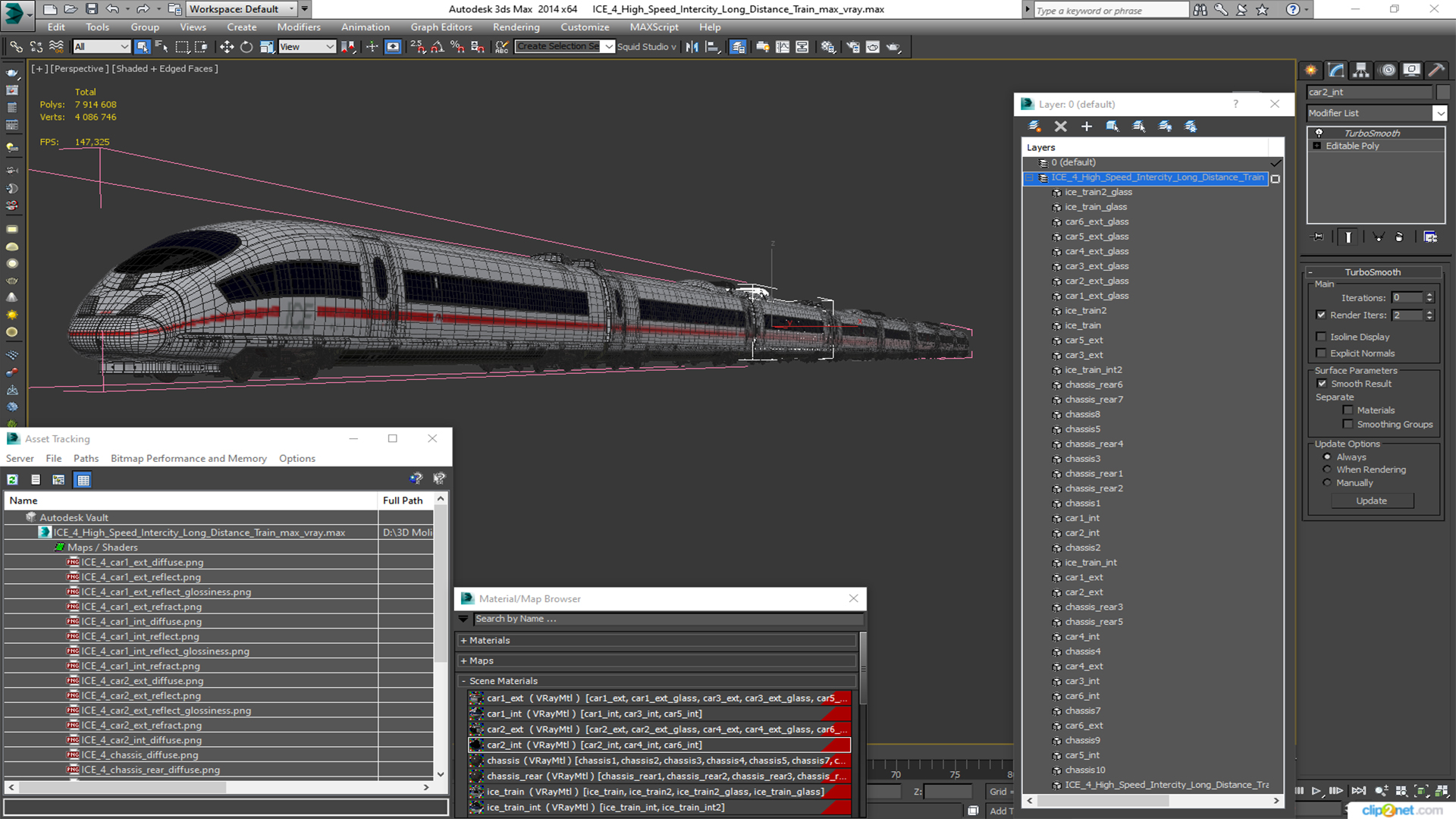1456x819 pixels.
Task: Click the Render teapot icon
Action: pyautogui.click(x=893, y=47)
